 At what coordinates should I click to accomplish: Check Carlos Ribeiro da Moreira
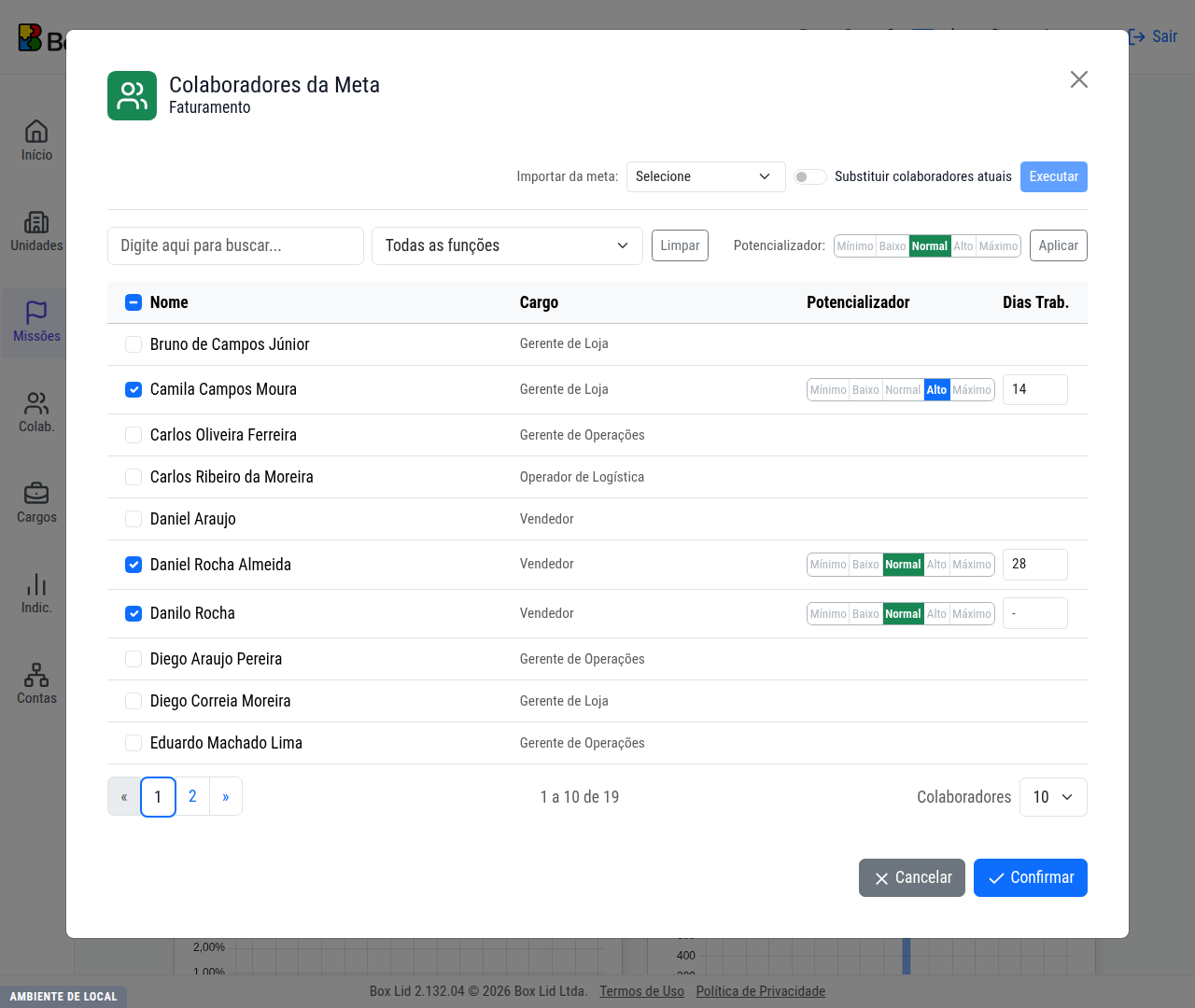(x=134, y=477)
